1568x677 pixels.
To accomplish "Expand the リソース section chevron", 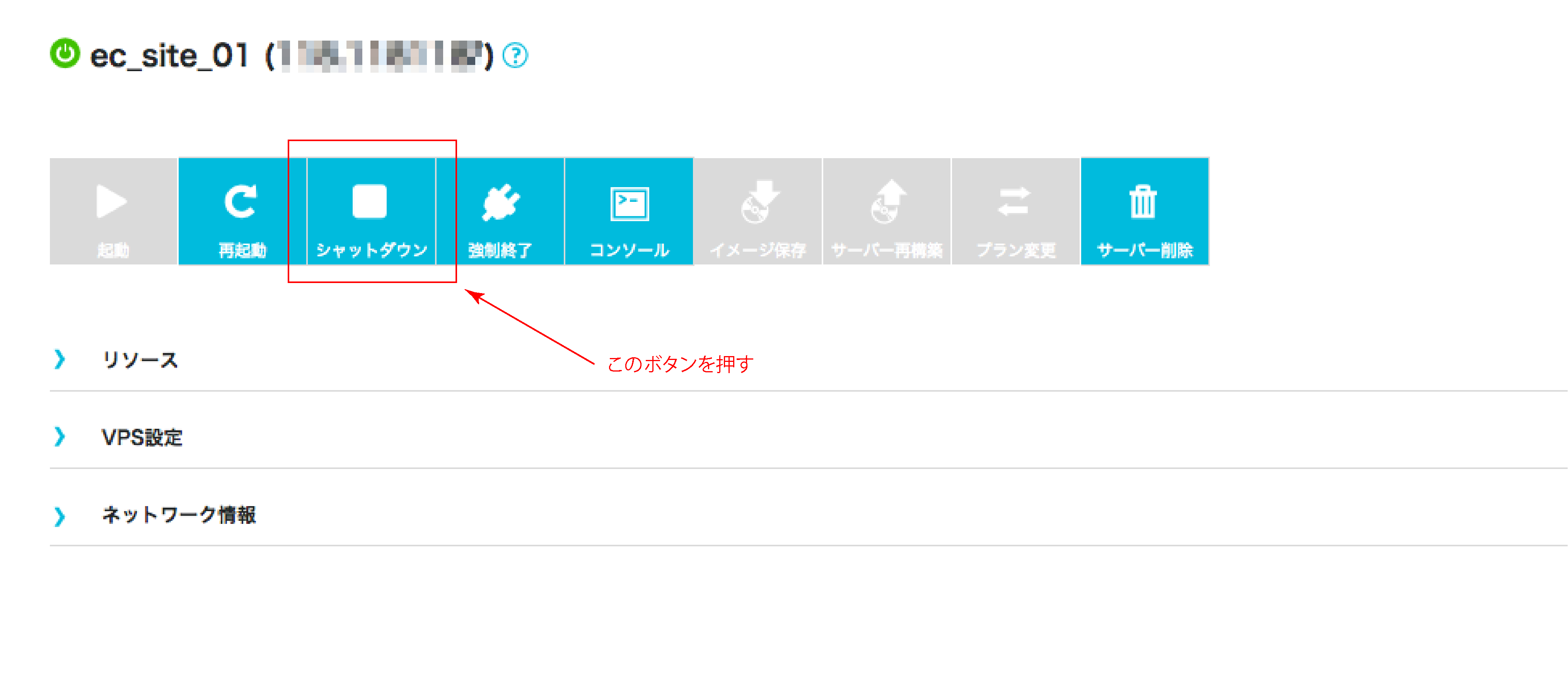I will pyautogui.click(x=60, y=359).
